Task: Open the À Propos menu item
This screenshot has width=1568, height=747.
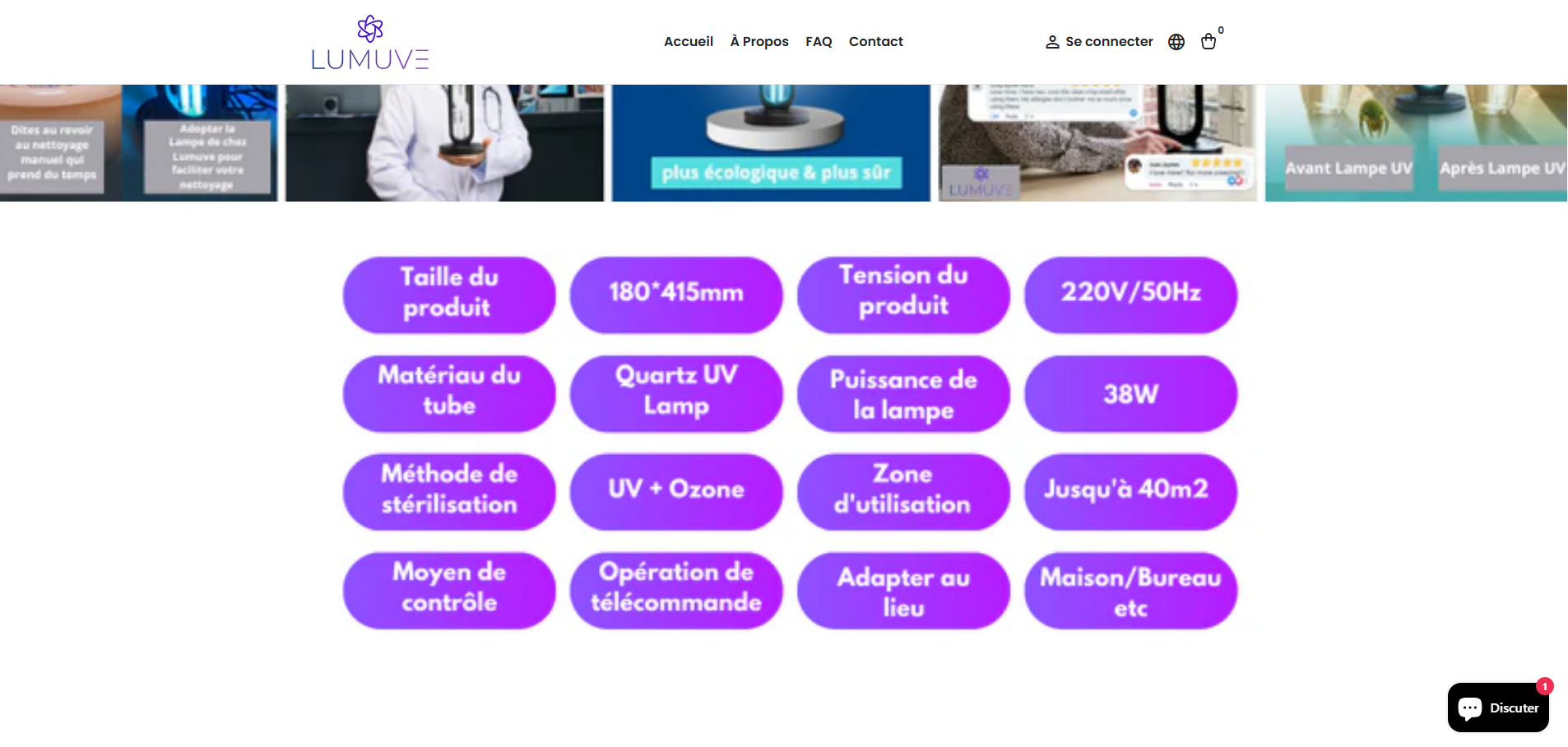Action: click(x=758, y=42)
